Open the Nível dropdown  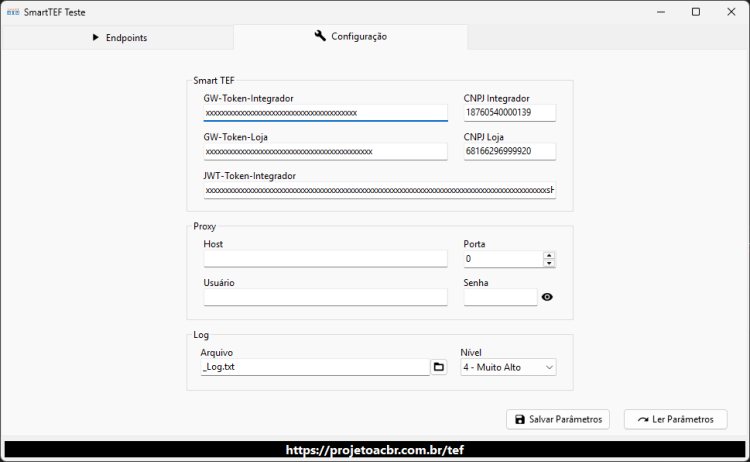point(508,367)
